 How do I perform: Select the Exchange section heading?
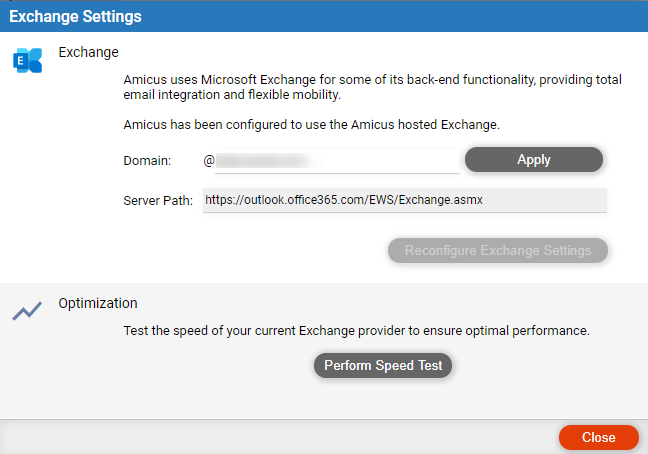88,52
